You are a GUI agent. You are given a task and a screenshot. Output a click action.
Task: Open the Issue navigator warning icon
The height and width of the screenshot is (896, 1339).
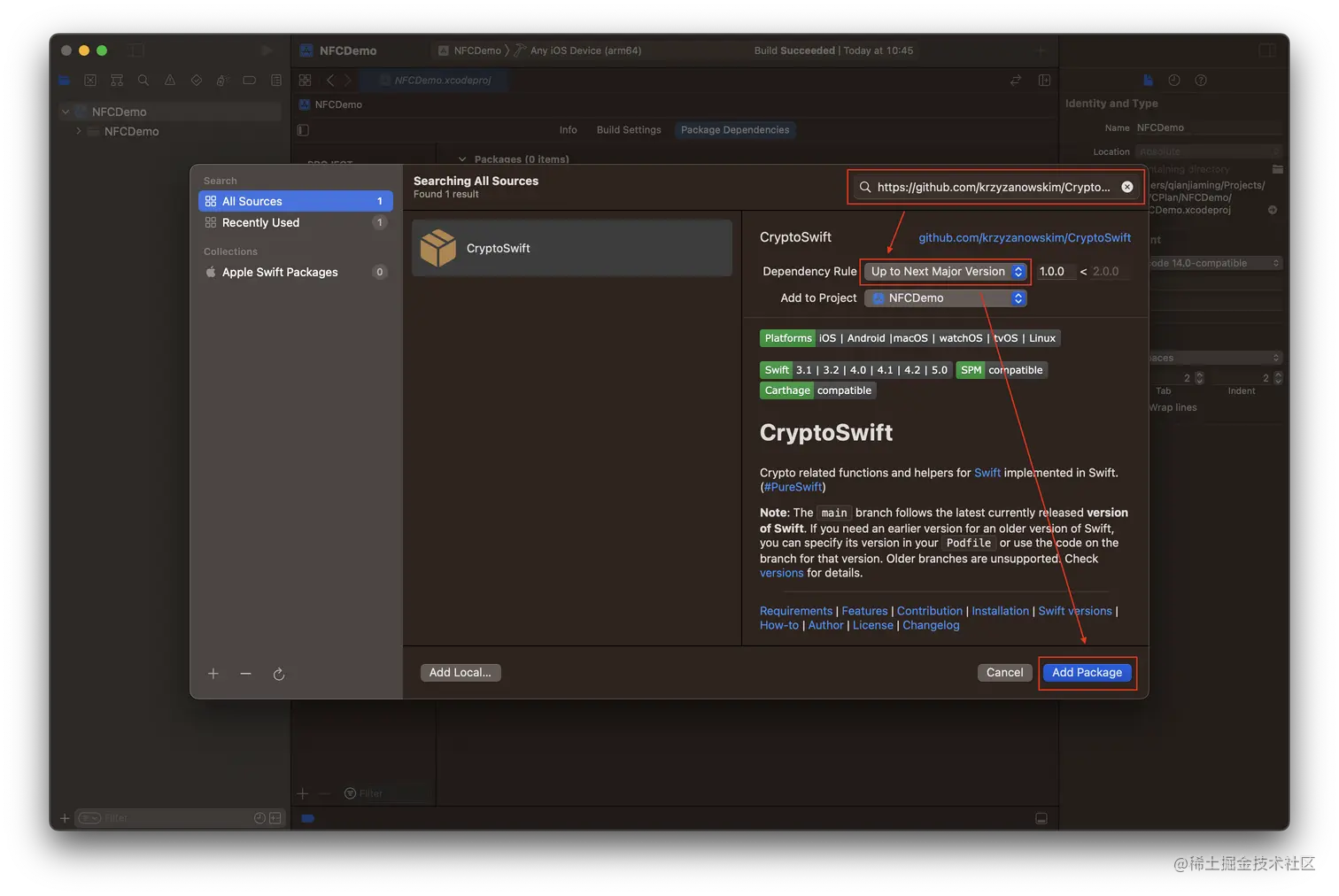(x=170, y=81)
